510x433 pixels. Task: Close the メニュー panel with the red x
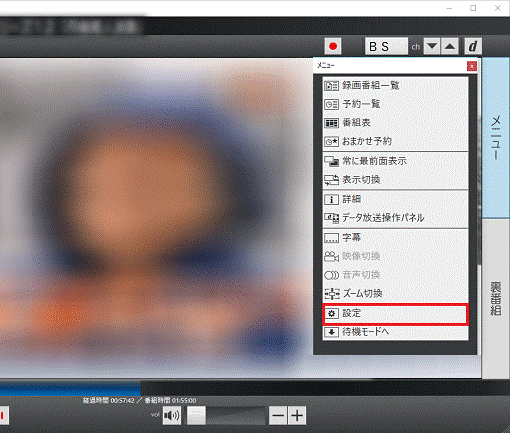(x=472, y=66)
